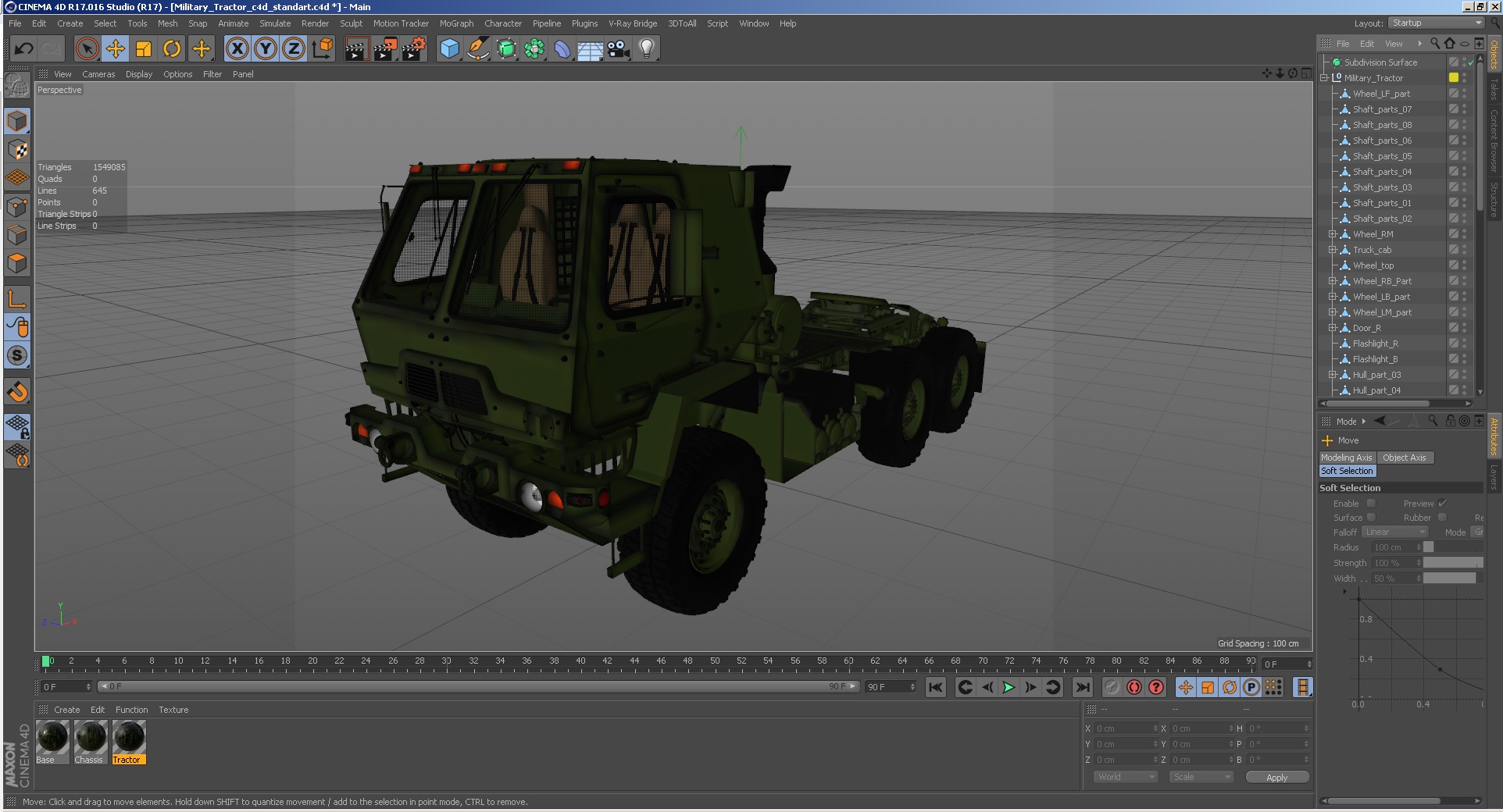Go to end of animation
Screen dimensions: 1503x812
1082,687
